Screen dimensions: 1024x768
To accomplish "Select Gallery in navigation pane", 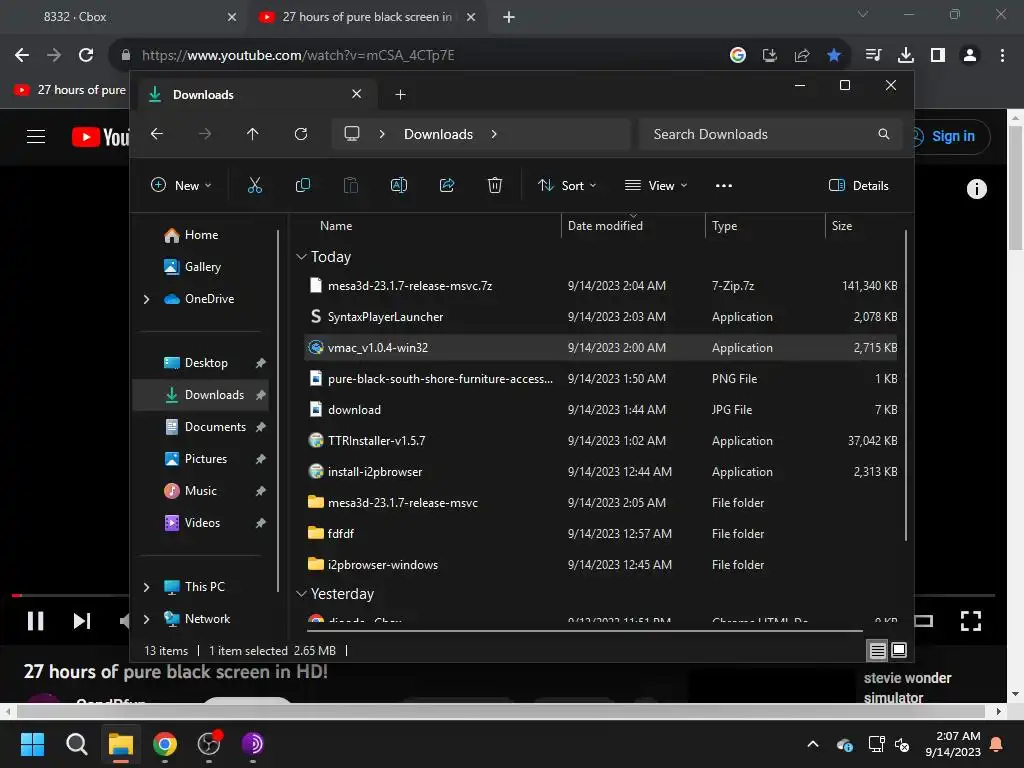I will (200, 267).
